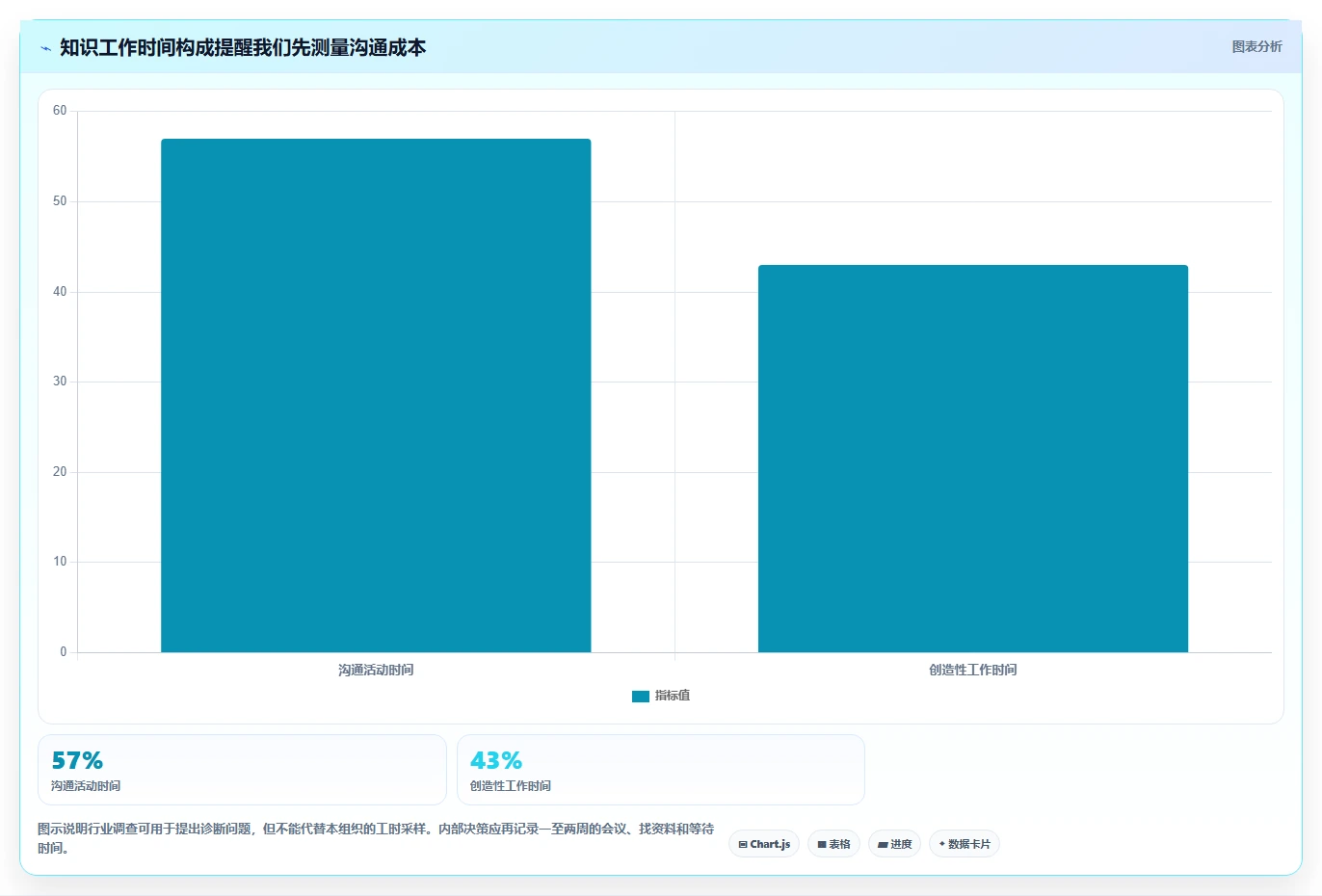Click the y-axis value 60
Screen dimensions: 1322x896
click(60, 111)
